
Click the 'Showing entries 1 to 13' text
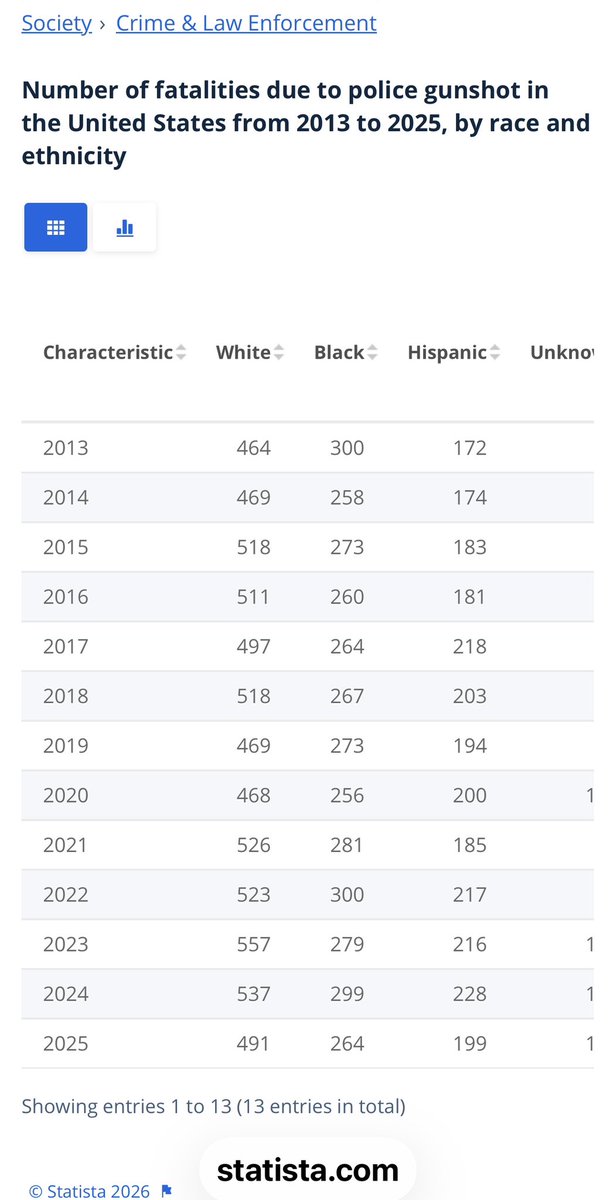tap(213, 1106)
